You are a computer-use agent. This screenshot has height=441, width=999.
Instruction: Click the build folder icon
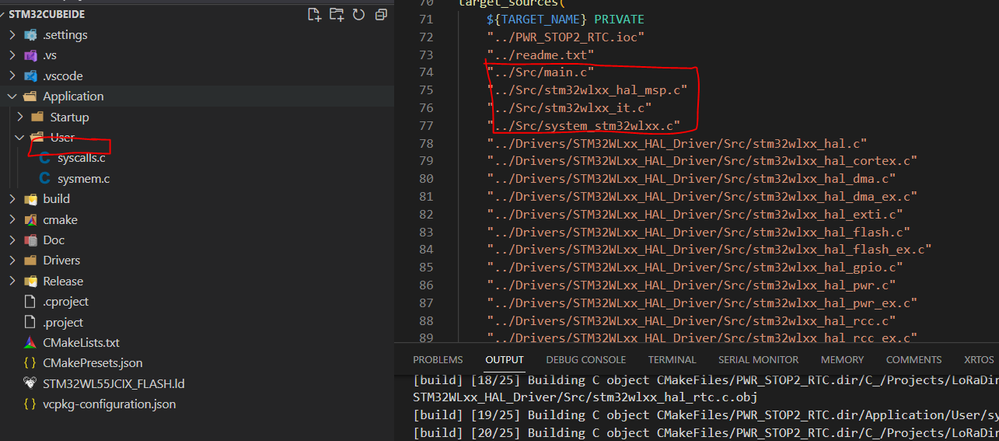(x=30, y=199)
